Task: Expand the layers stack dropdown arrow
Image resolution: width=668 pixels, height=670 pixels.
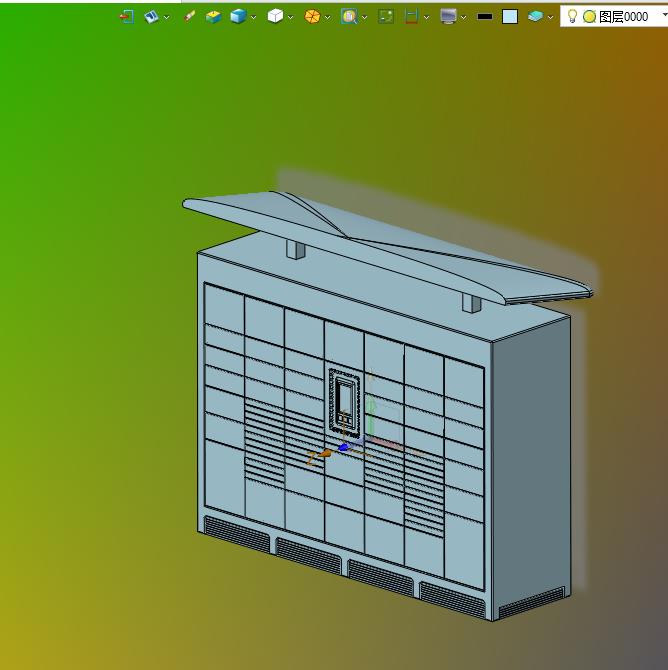Action: (x=550, y=18)
